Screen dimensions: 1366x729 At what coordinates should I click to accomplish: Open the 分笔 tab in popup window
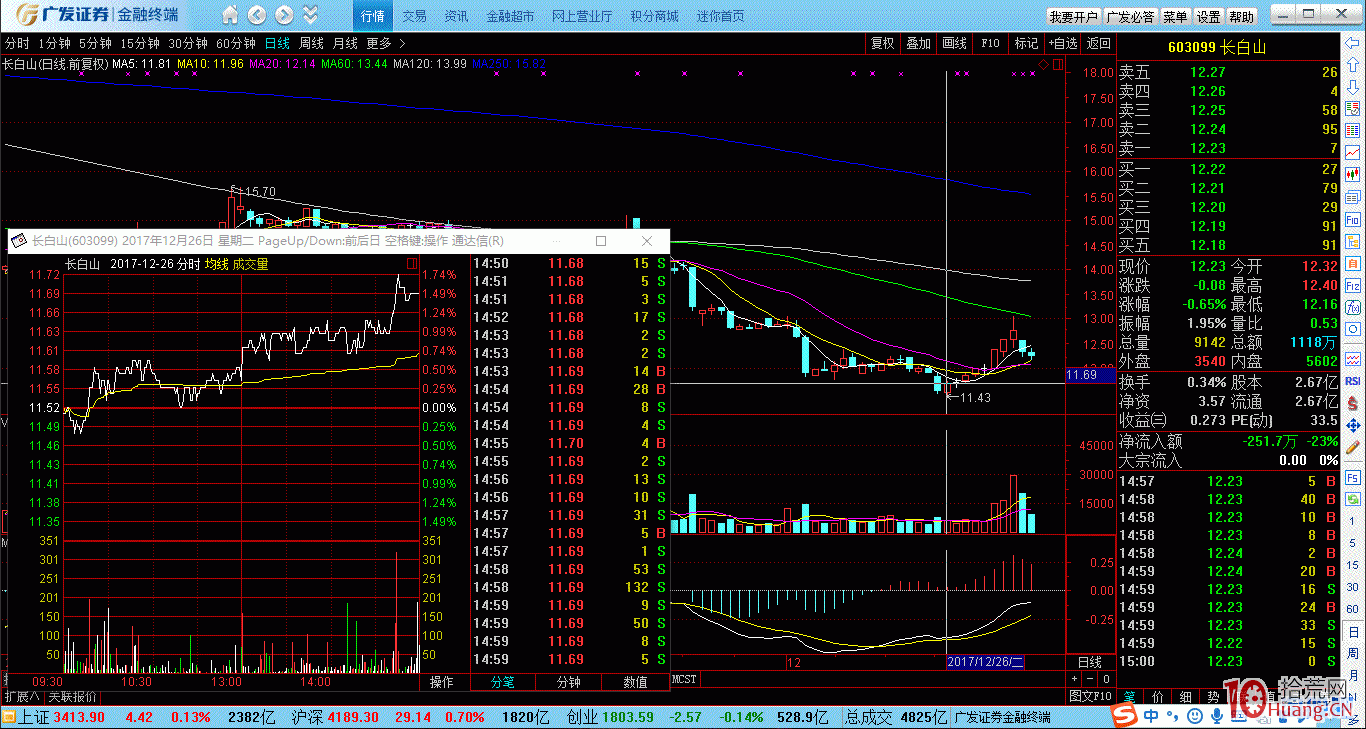(502, 682)
